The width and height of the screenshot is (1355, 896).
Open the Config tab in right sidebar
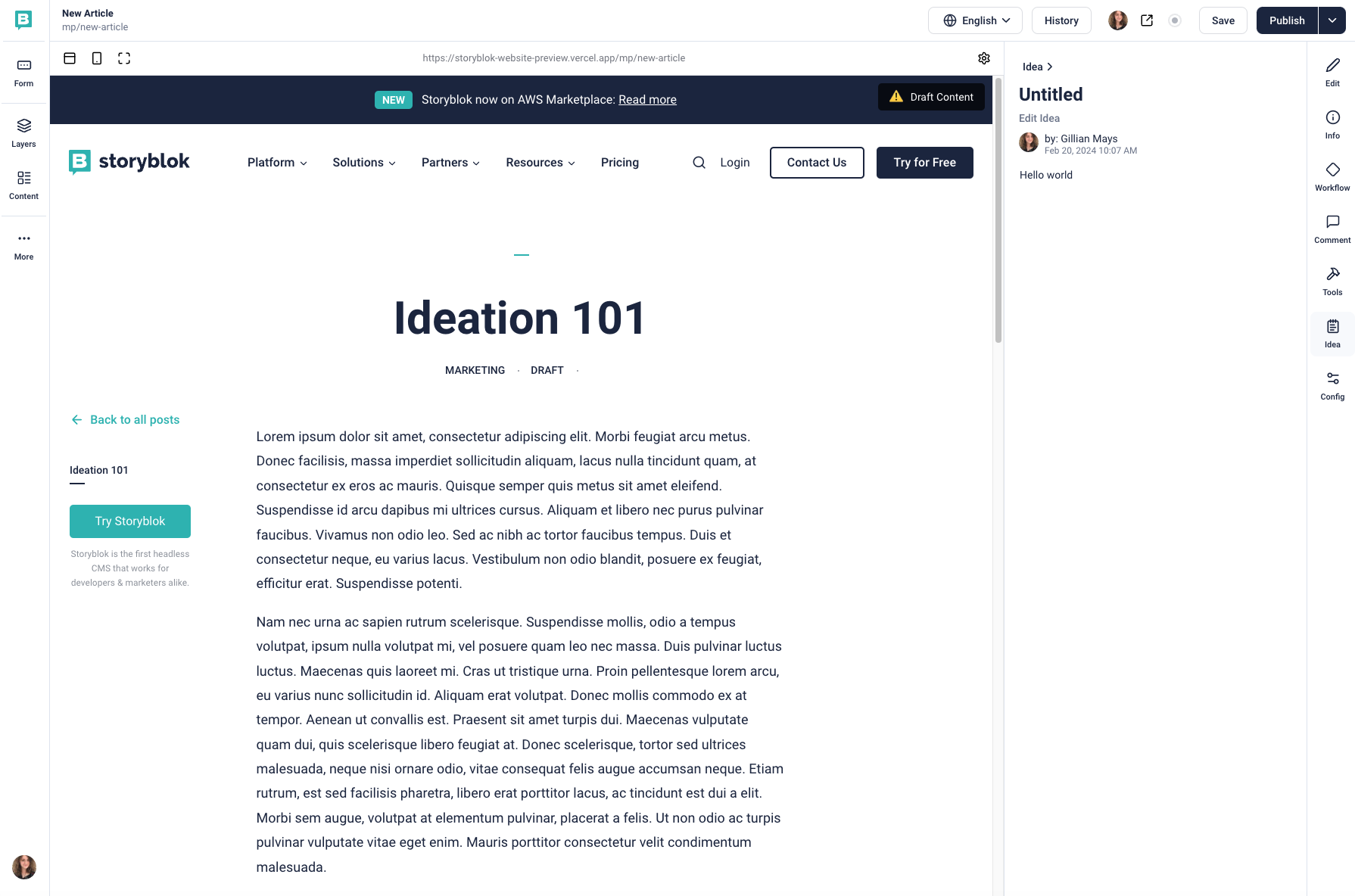pos(1332,386)
